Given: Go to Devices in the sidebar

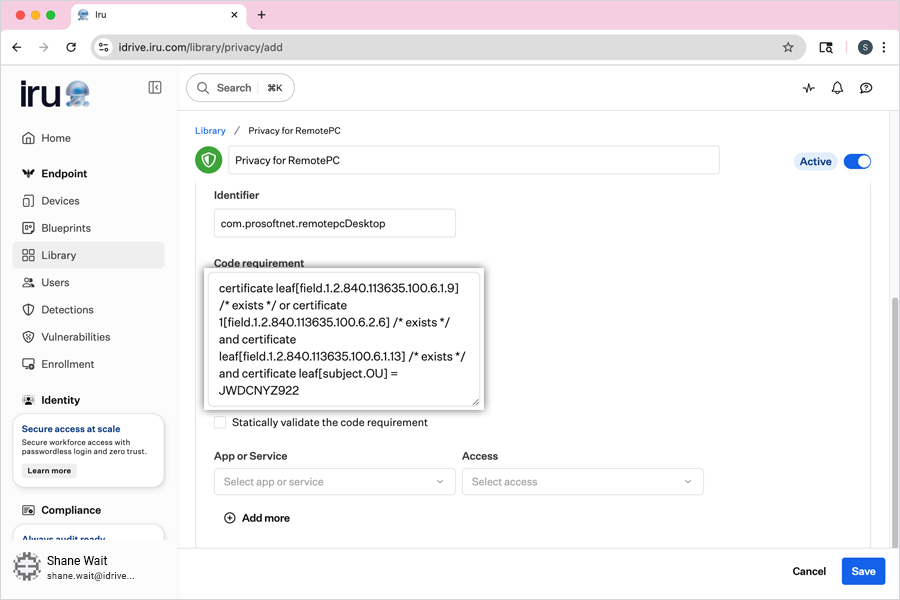Looking at the screenshot, I should 60,201.
